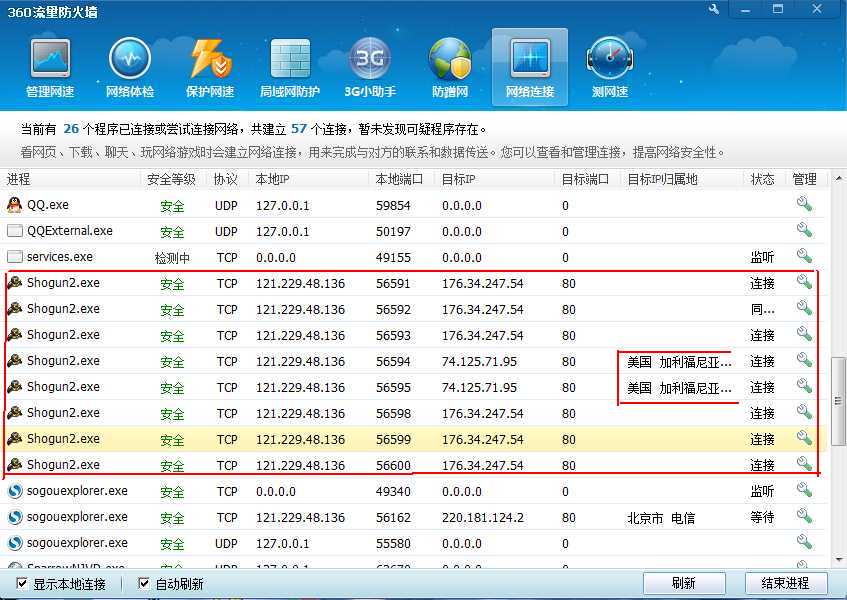Manage Shogun2.exe port 56594 wrench icon

coord(804,360)
